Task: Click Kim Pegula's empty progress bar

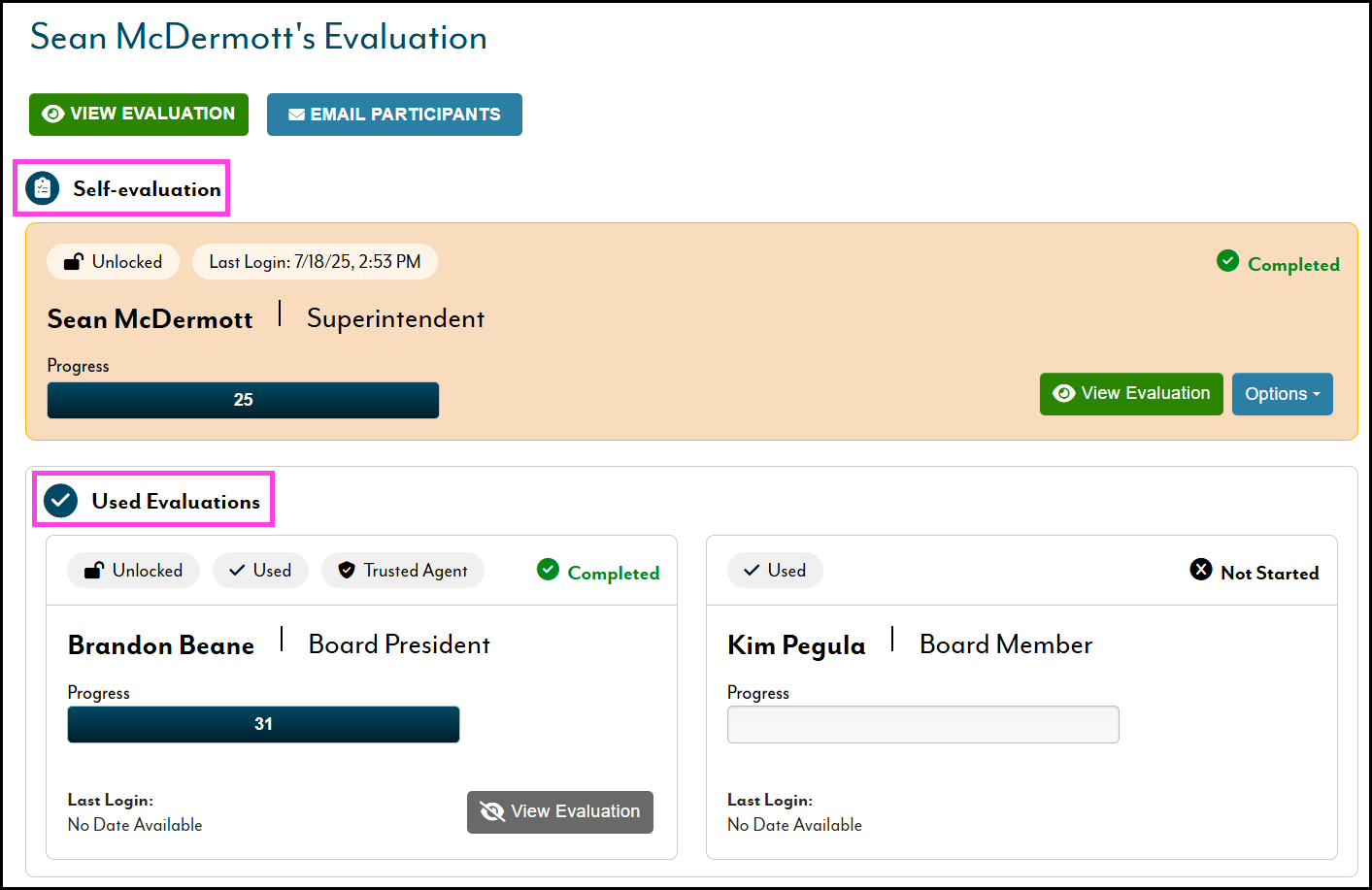Action: click(x=922, y=725)
